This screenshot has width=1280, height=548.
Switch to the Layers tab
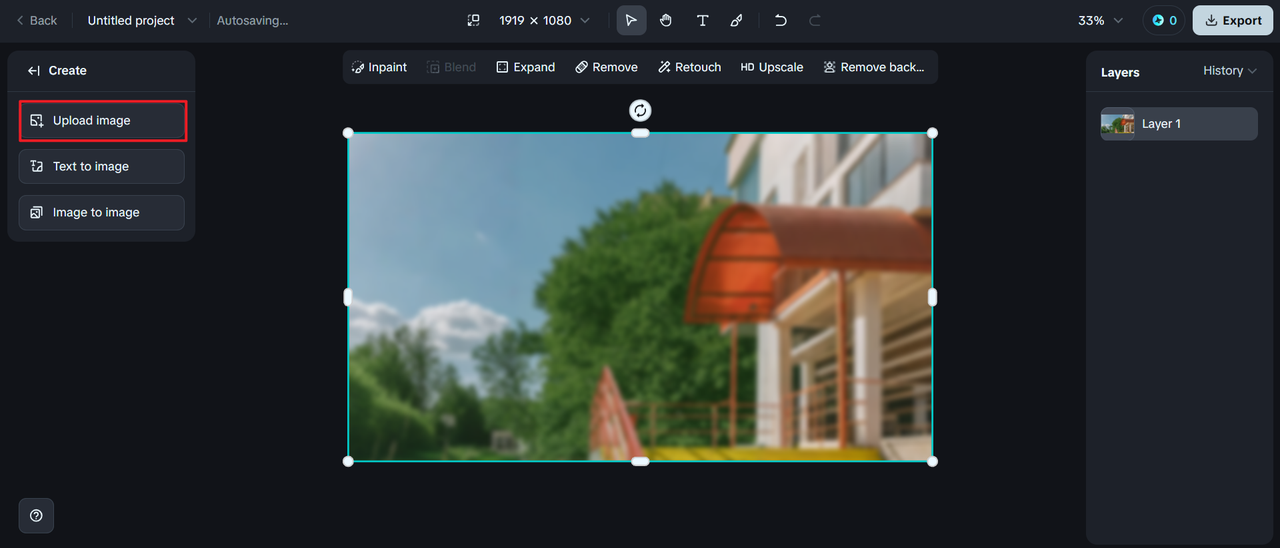(1120, 72)
